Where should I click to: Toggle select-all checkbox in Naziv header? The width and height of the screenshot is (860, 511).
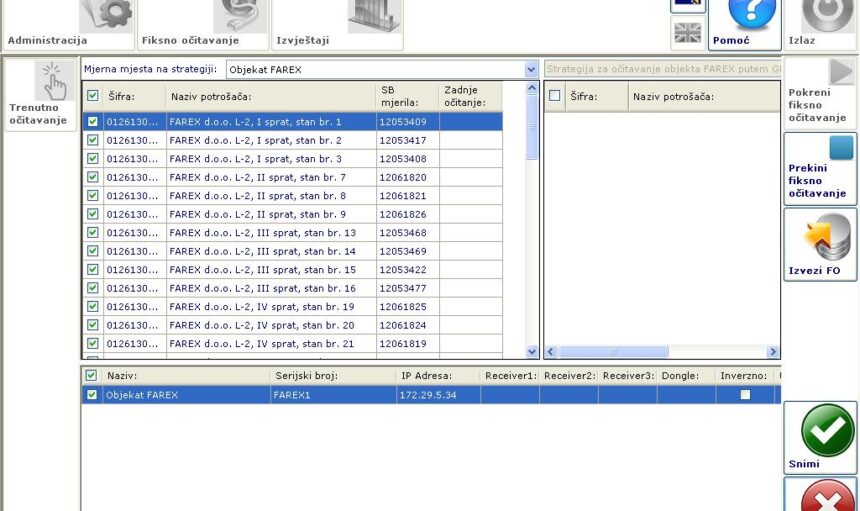point(91,375)
